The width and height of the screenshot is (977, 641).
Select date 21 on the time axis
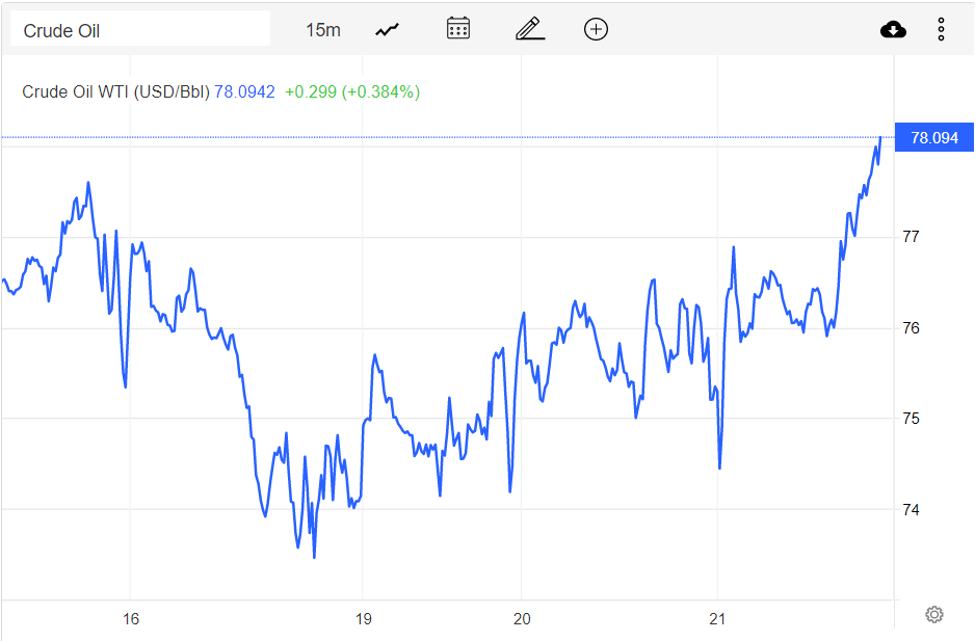pos(717,619)
